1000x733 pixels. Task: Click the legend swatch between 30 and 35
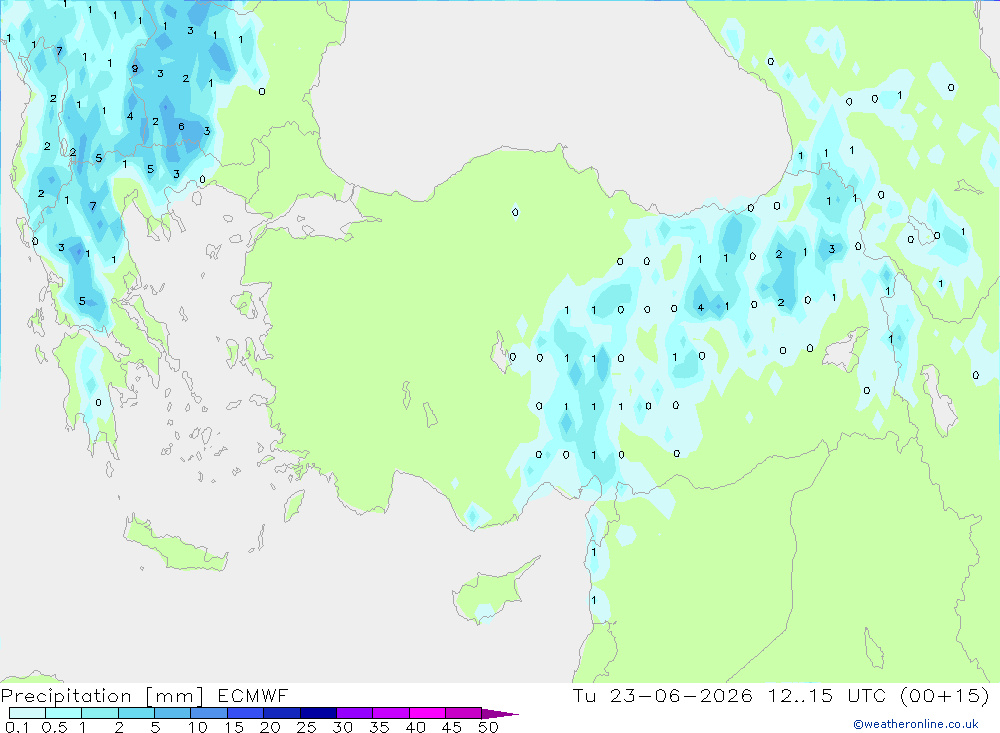click(355, 713)
